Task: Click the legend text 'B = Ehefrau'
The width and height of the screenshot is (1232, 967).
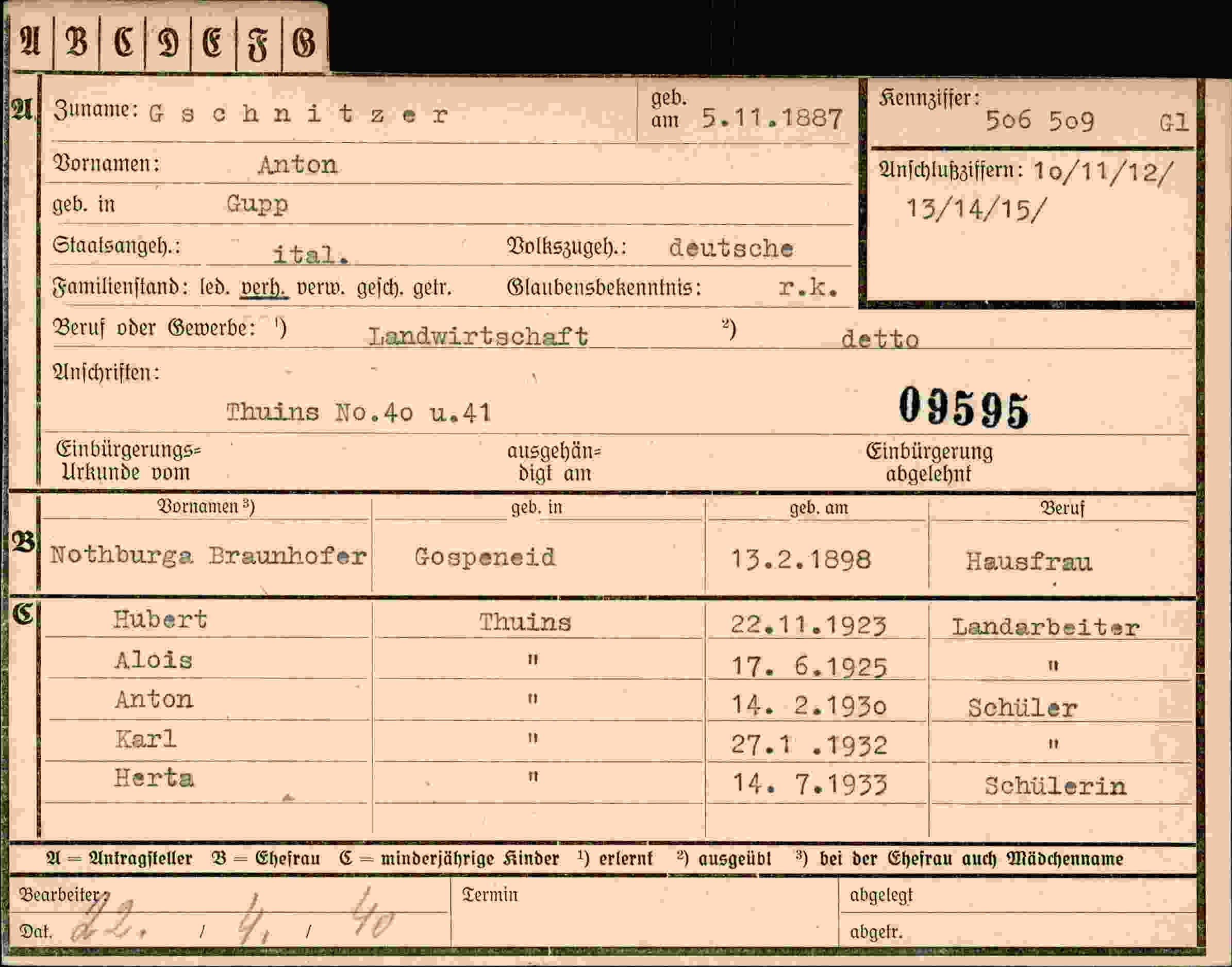Action: [266, 858]
